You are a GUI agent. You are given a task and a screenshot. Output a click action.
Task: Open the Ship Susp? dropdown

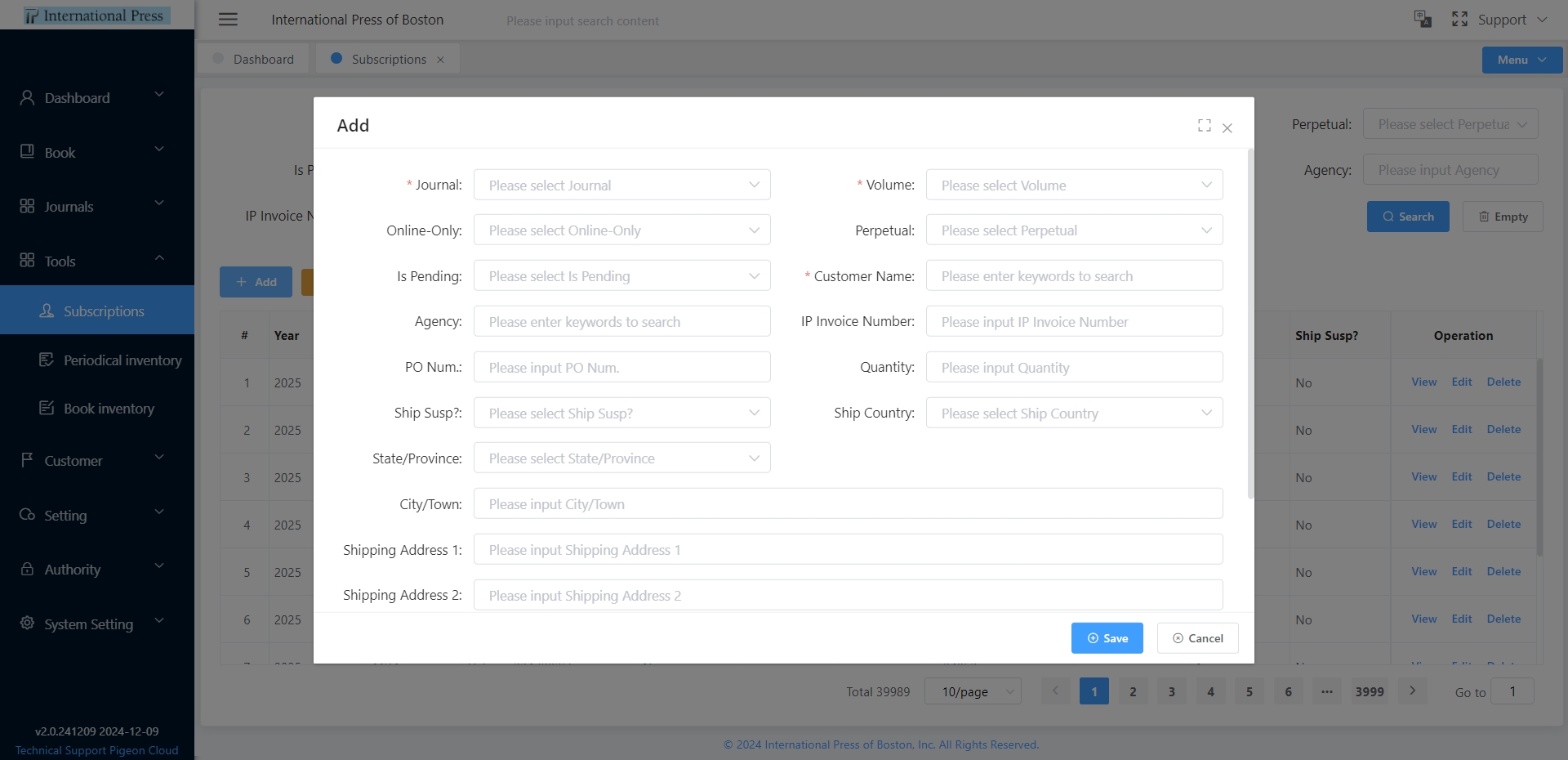621,414
